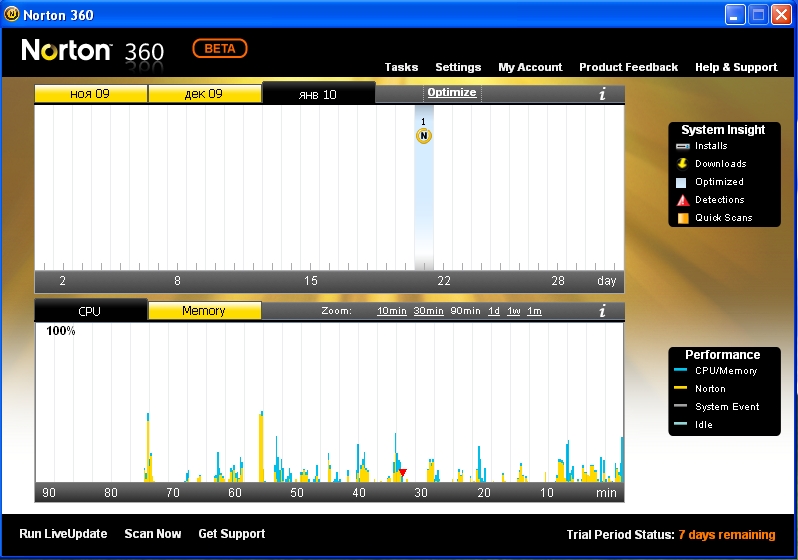Open info icon in the Zoom bar
This screenshot has height=560, width=798.
pos(602,311)
